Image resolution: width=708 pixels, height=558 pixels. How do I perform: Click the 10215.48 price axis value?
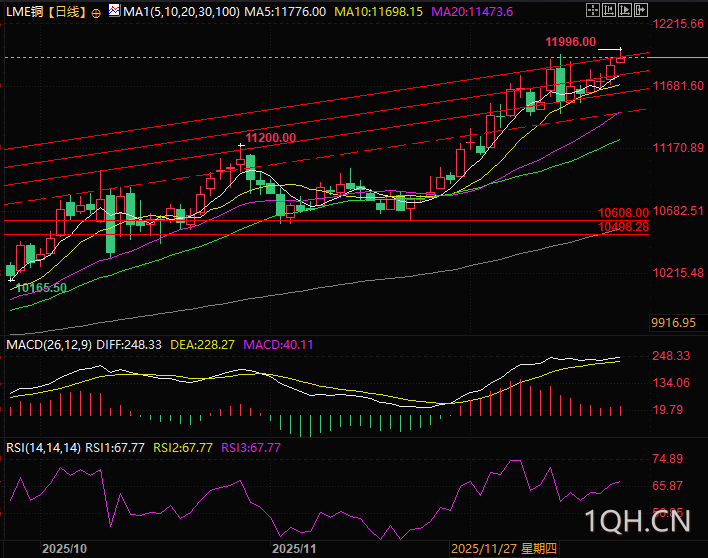pos(678,273)
